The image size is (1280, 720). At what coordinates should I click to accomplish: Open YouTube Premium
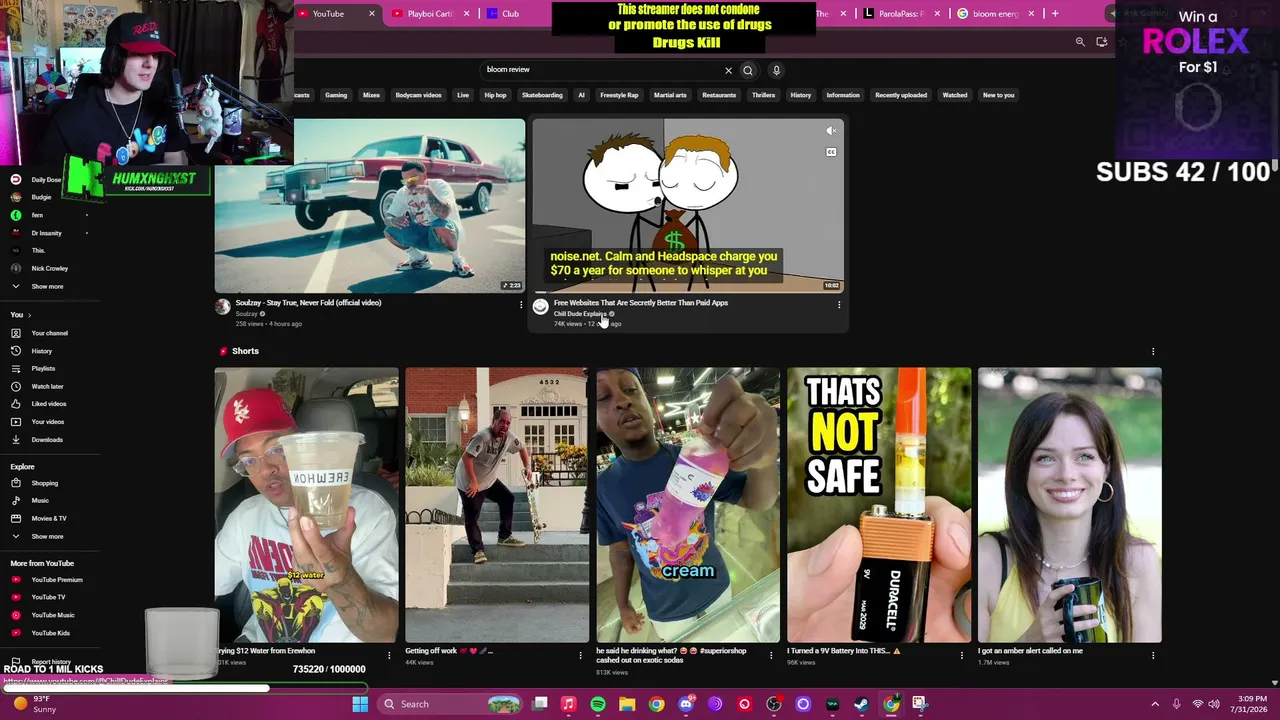(x=56, y=580)
